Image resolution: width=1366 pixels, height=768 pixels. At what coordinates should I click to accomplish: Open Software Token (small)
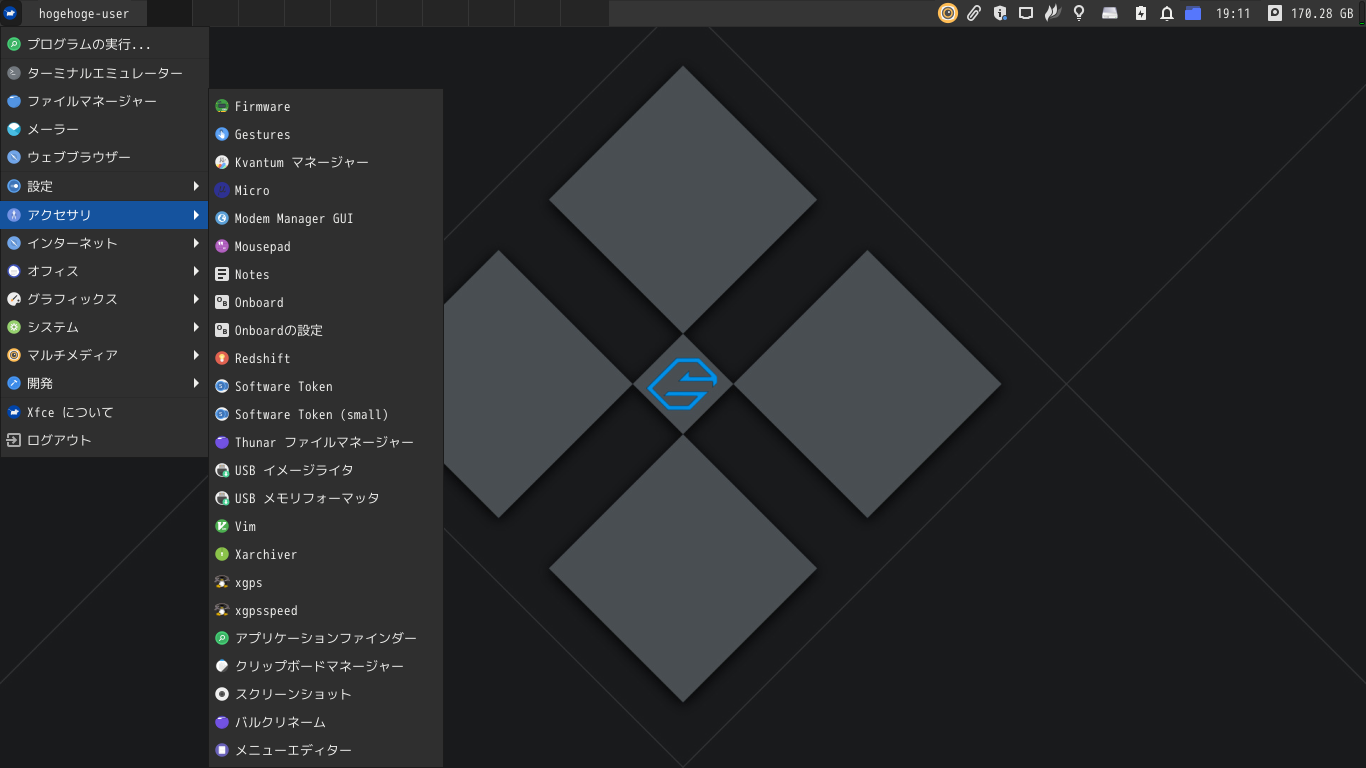(x=326, y=414)
